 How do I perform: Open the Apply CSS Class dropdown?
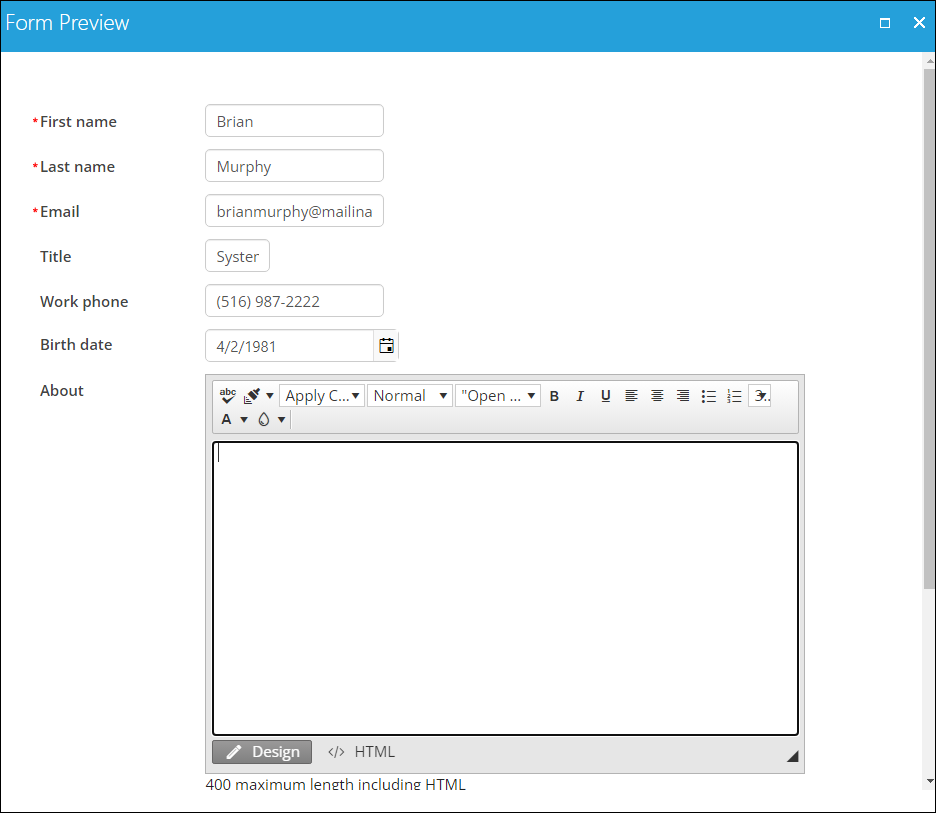point(322,396)
